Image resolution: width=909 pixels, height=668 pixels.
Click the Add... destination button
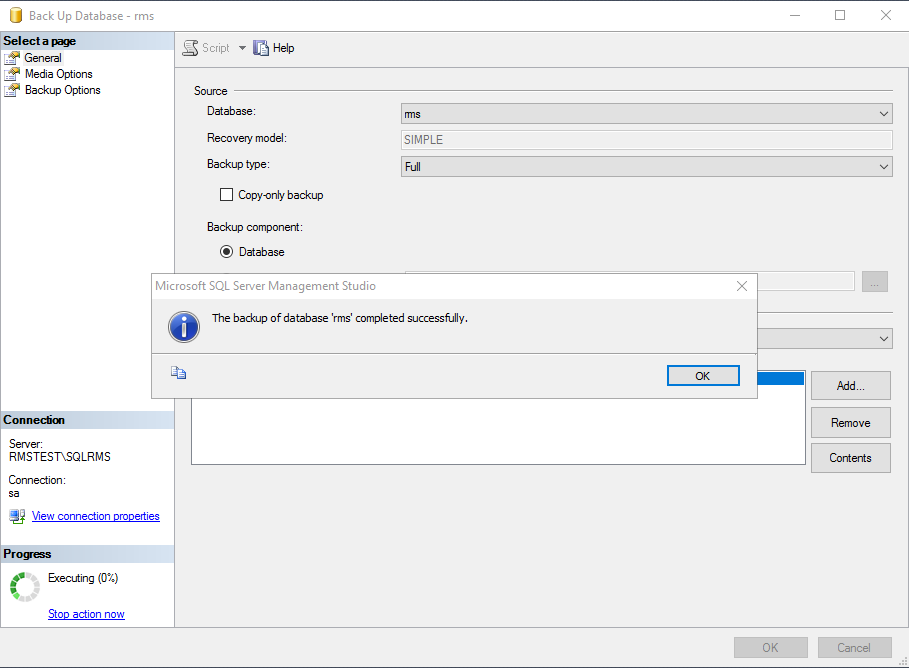tap(850, 386)
